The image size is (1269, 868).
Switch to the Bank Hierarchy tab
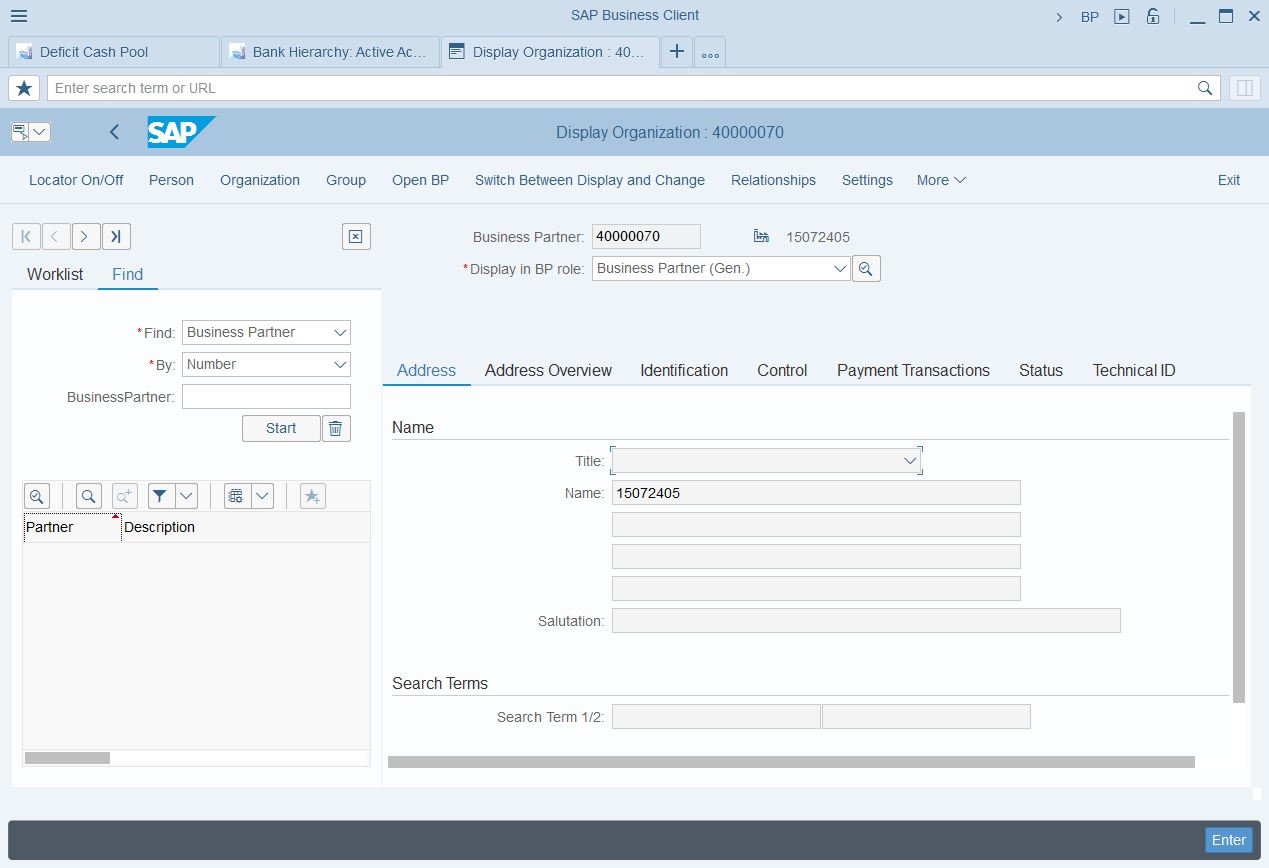click(330, 52)
